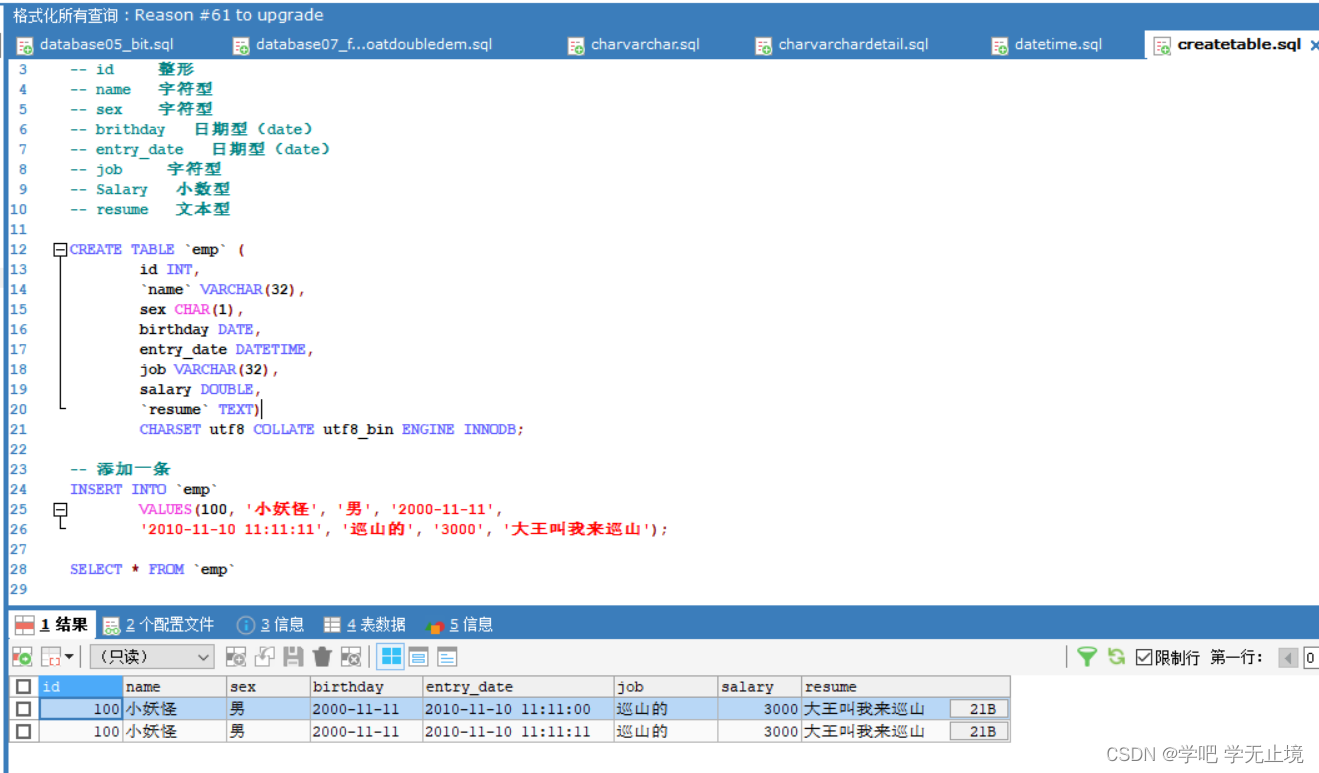Switch to text view mode

pyautogui.click(x=447, y=657)
